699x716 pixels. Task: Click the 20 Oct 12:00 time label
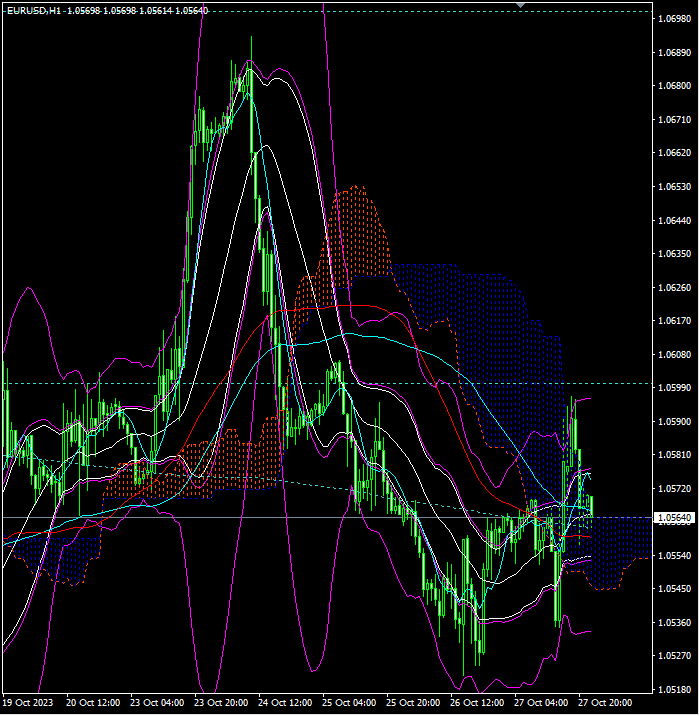[93, 703]
